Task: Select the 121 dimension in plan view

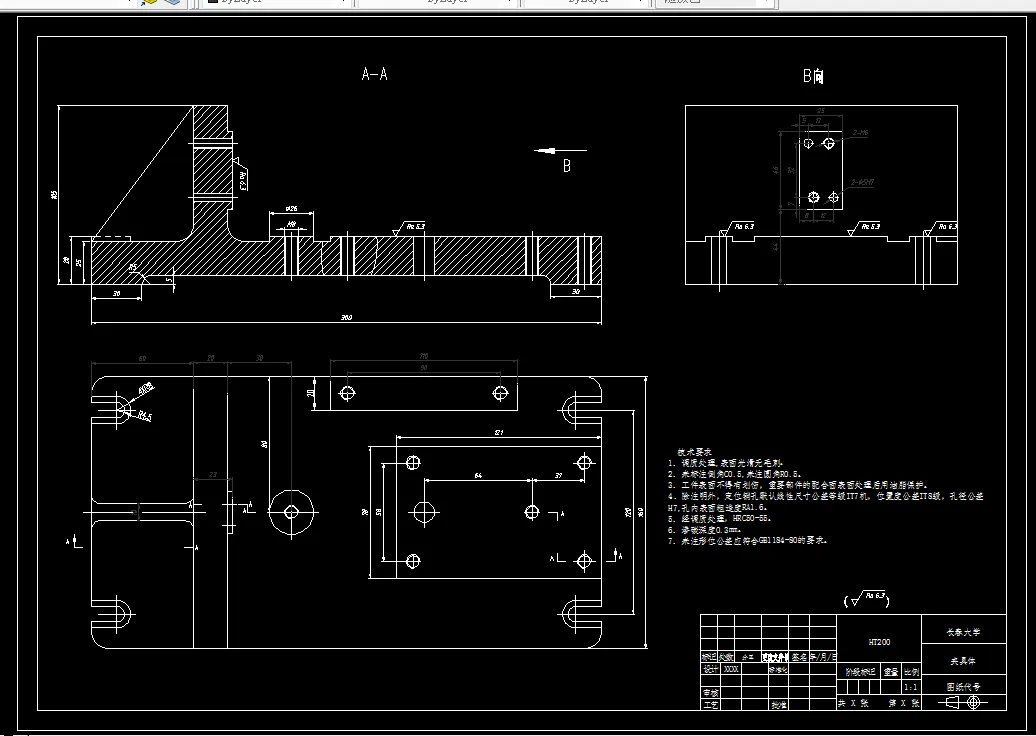Action: (x=499, y=432)
